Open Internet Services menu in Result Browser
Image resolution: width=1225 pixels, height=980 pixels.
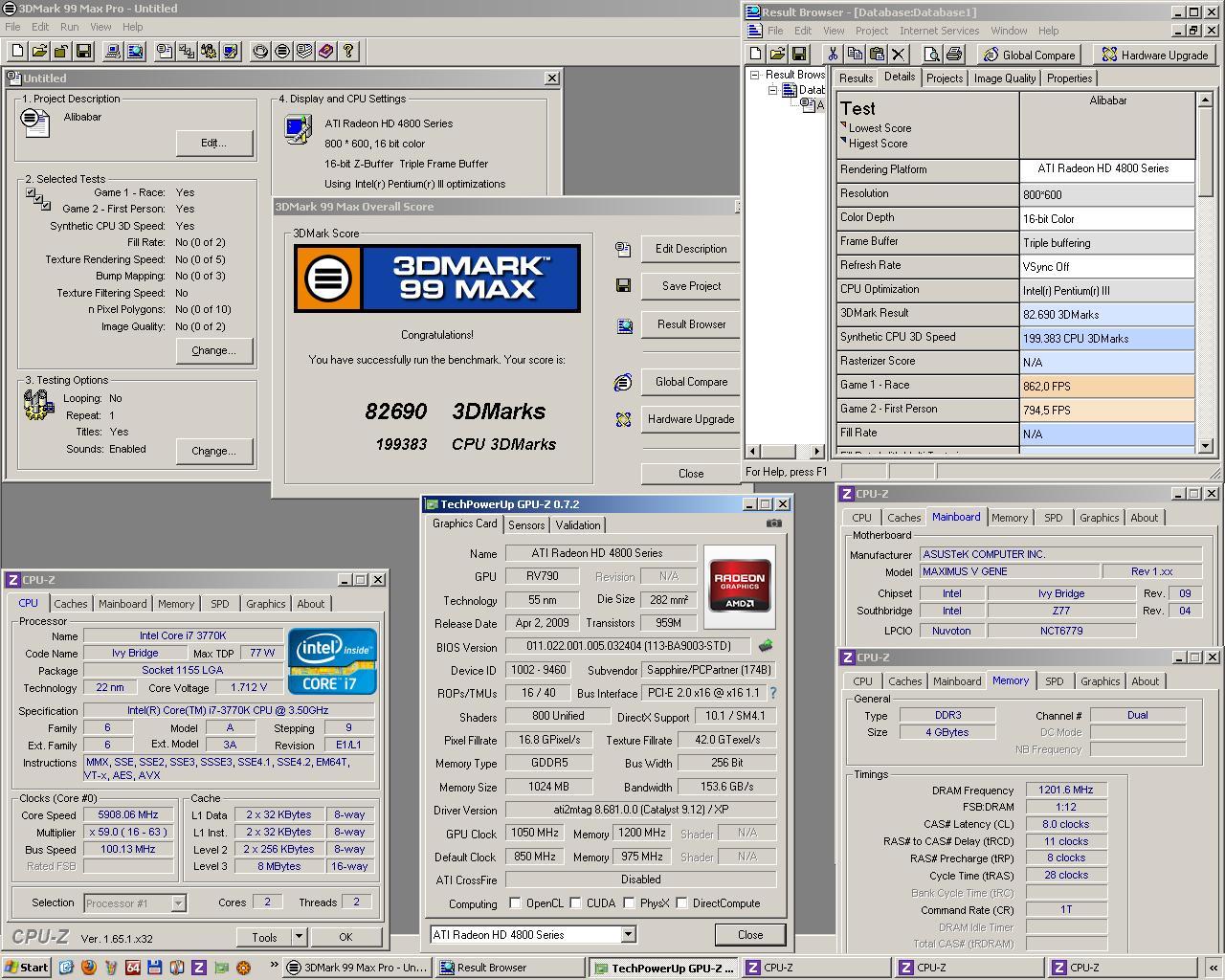939,31
